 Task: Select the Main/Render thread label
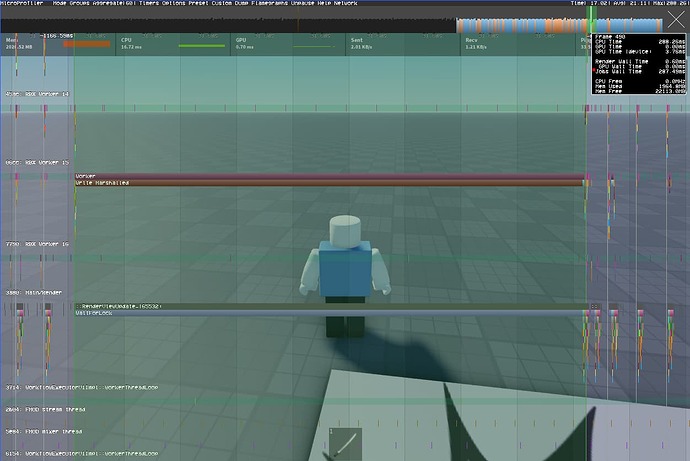pyautogui.click(x=34, y=293)
